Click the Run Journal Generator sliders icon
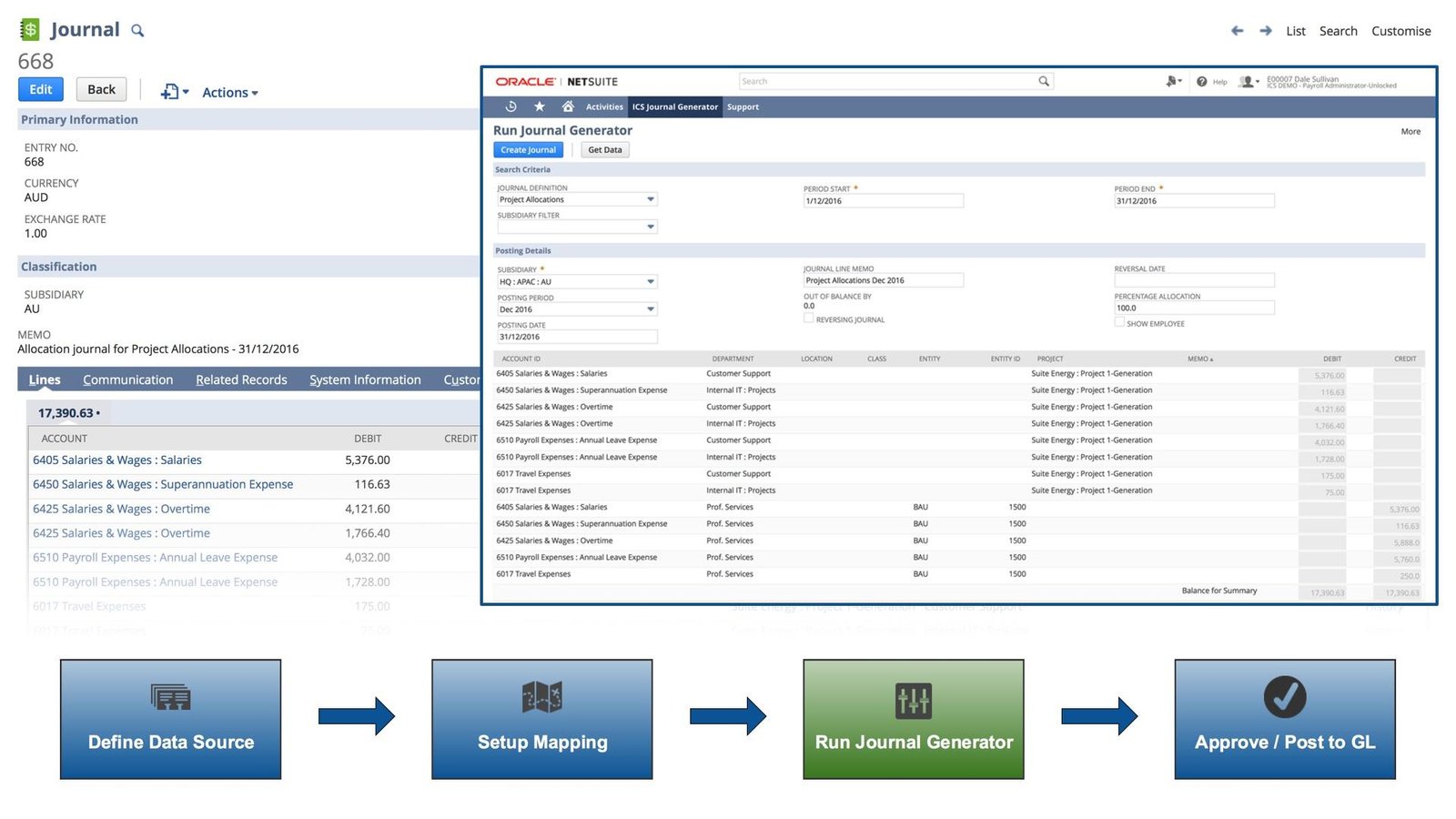This screenshot has width=1456, height=819. click(913, 701)
